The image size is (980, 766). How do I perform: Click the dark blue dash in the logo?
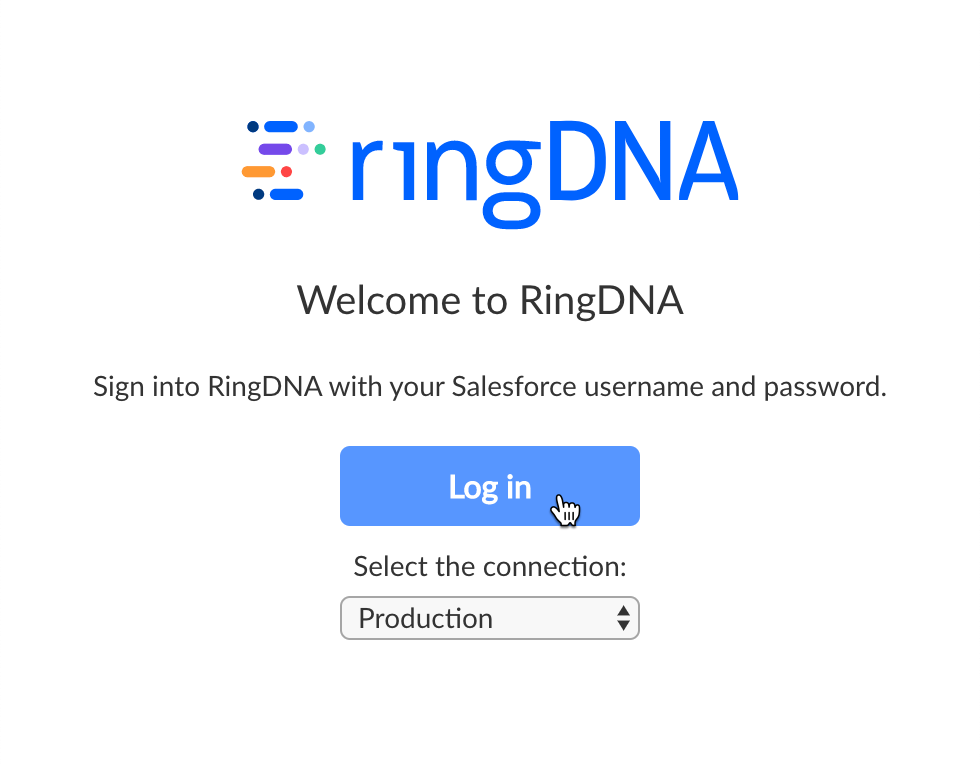tap(253, 126)
